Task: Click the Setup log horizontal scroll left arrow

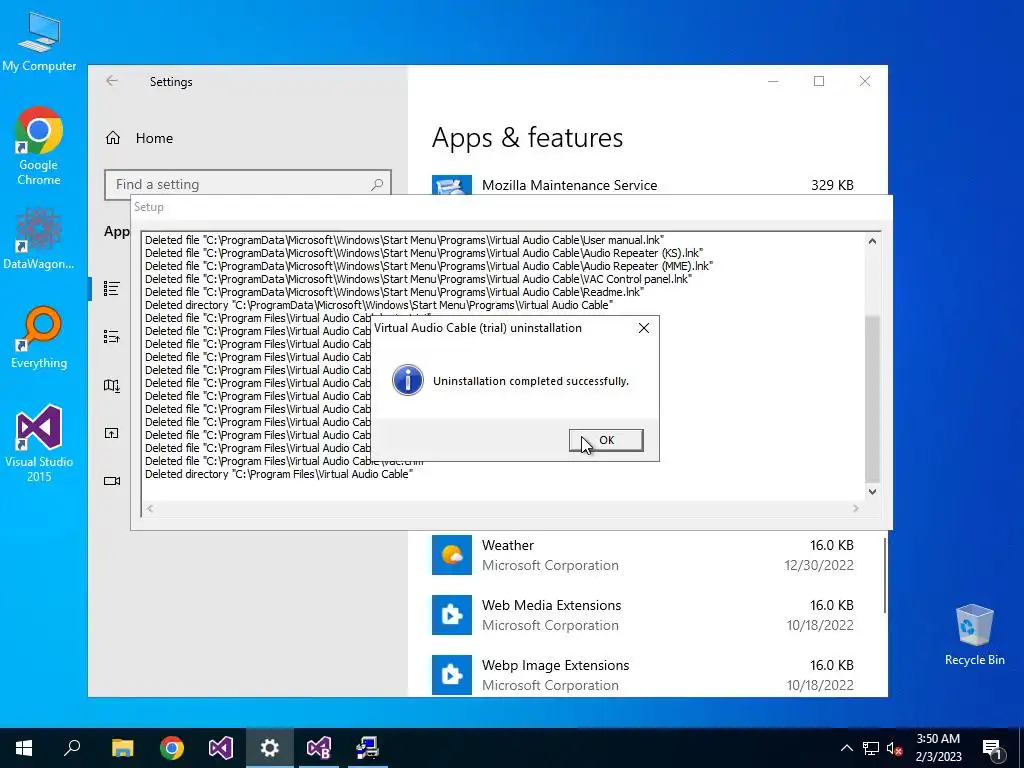Action: (x=150, y=508)
